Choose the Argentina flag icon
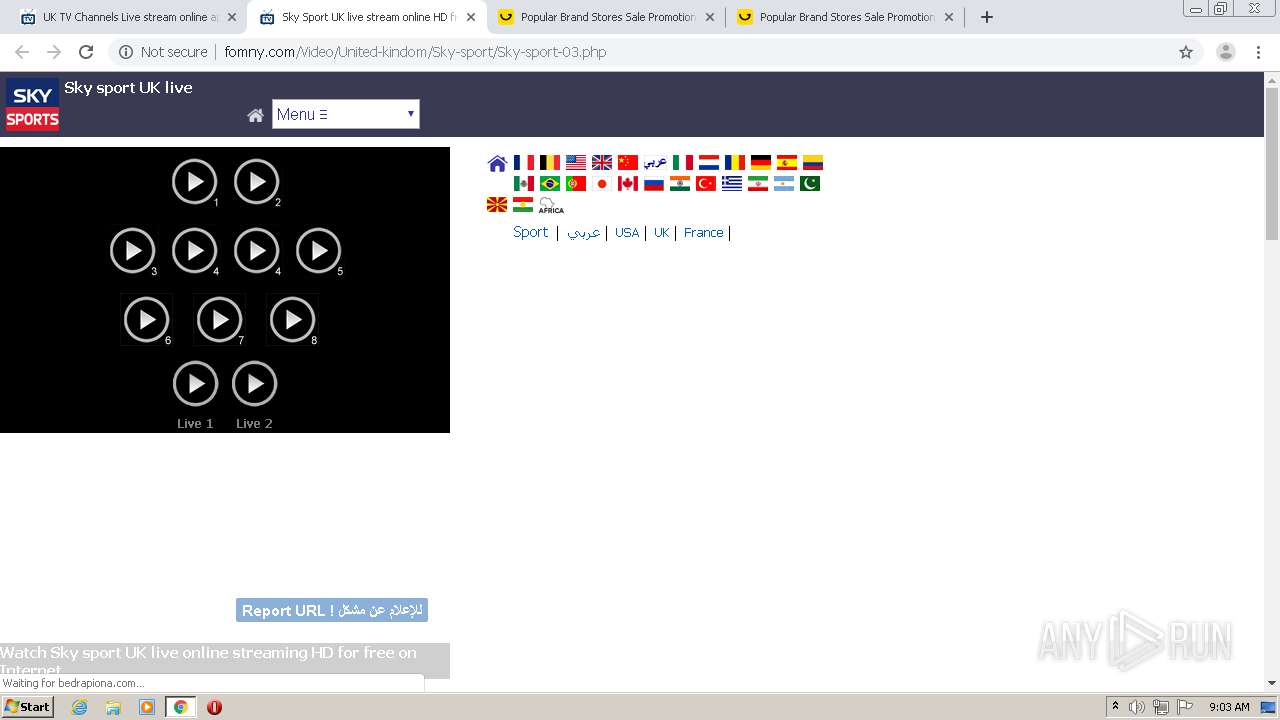 coord(784,183)
